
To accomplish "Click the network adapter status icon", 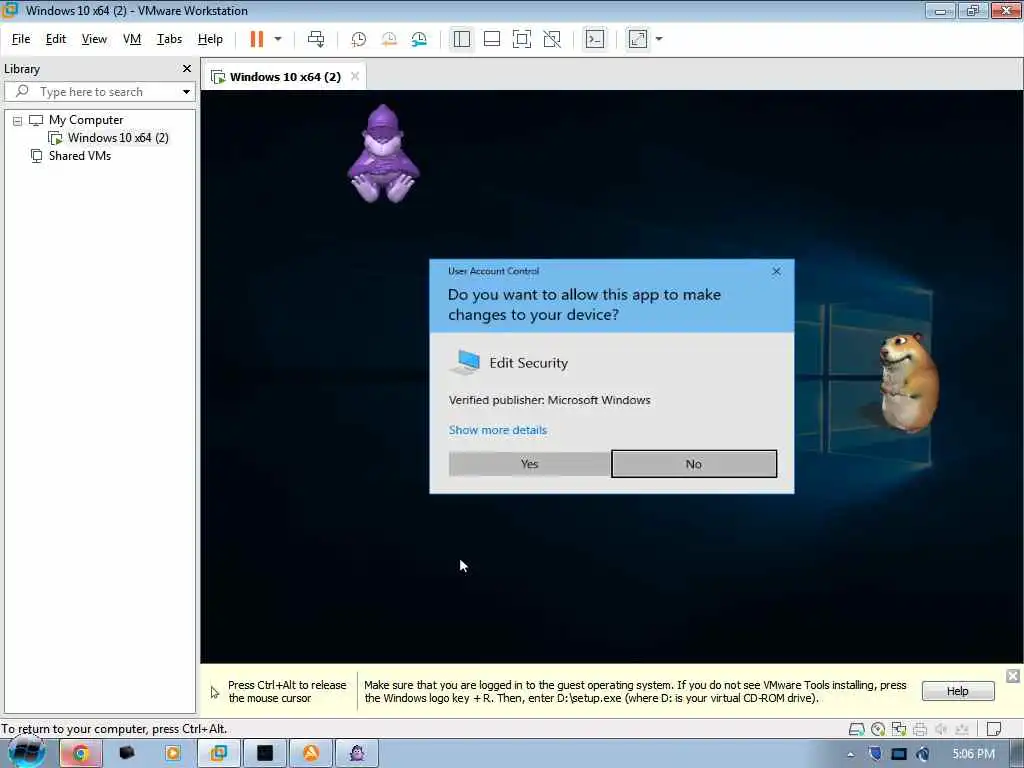I will [899, 729].
